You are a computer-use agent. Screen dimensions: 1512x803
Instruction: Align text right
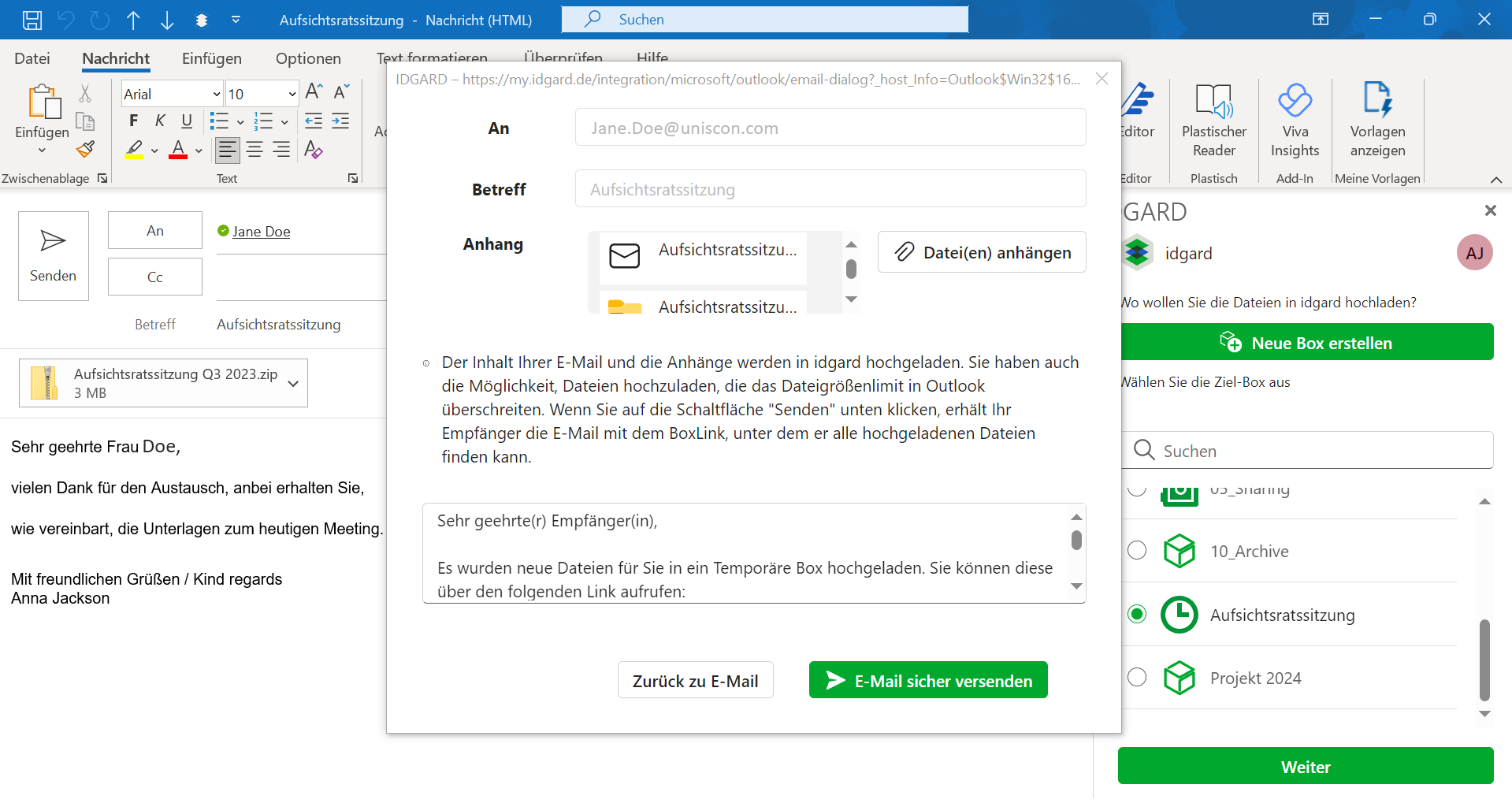[281, 149]
